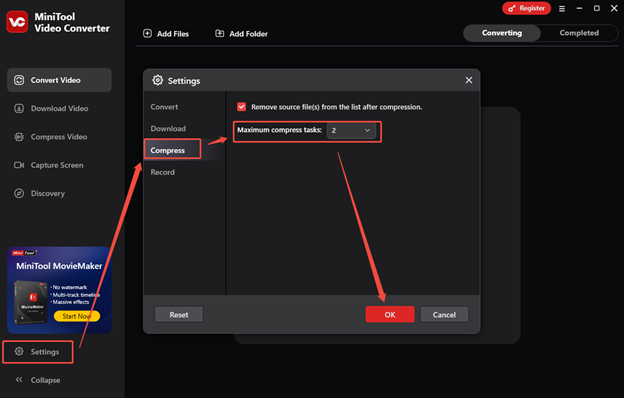Screen dimensions: 624x398
Task: Close the Settings dialog with X
Action: (x=469, y=80)
